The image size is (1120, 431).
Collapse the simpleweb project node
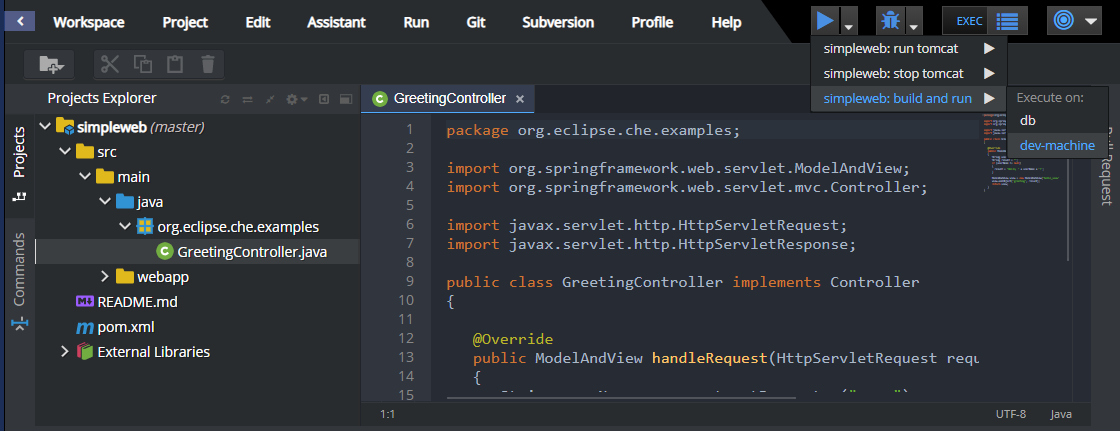click(x=46, y=127)
